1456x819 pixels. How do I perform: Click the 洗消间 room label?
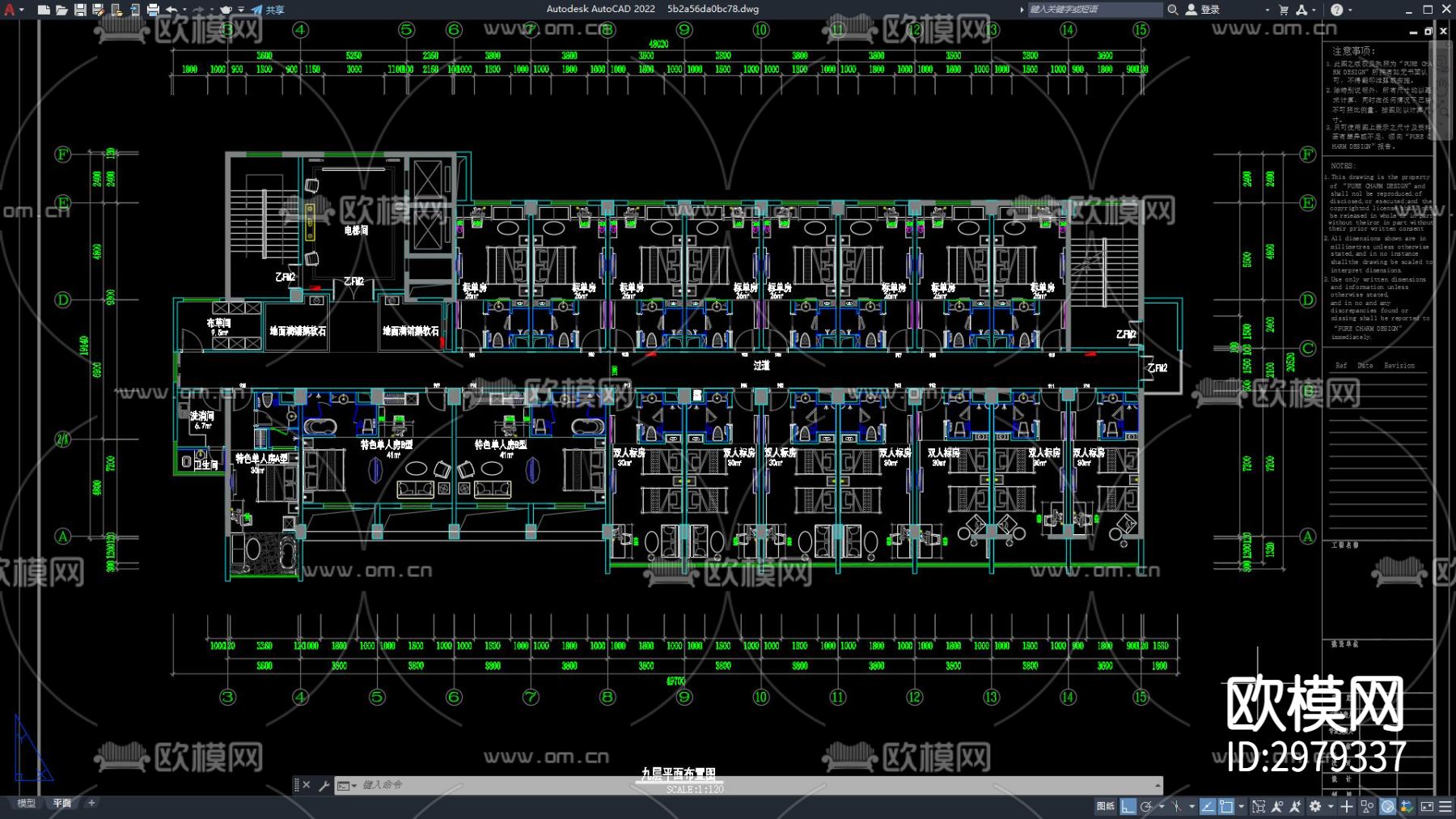[x=202, y=416]
